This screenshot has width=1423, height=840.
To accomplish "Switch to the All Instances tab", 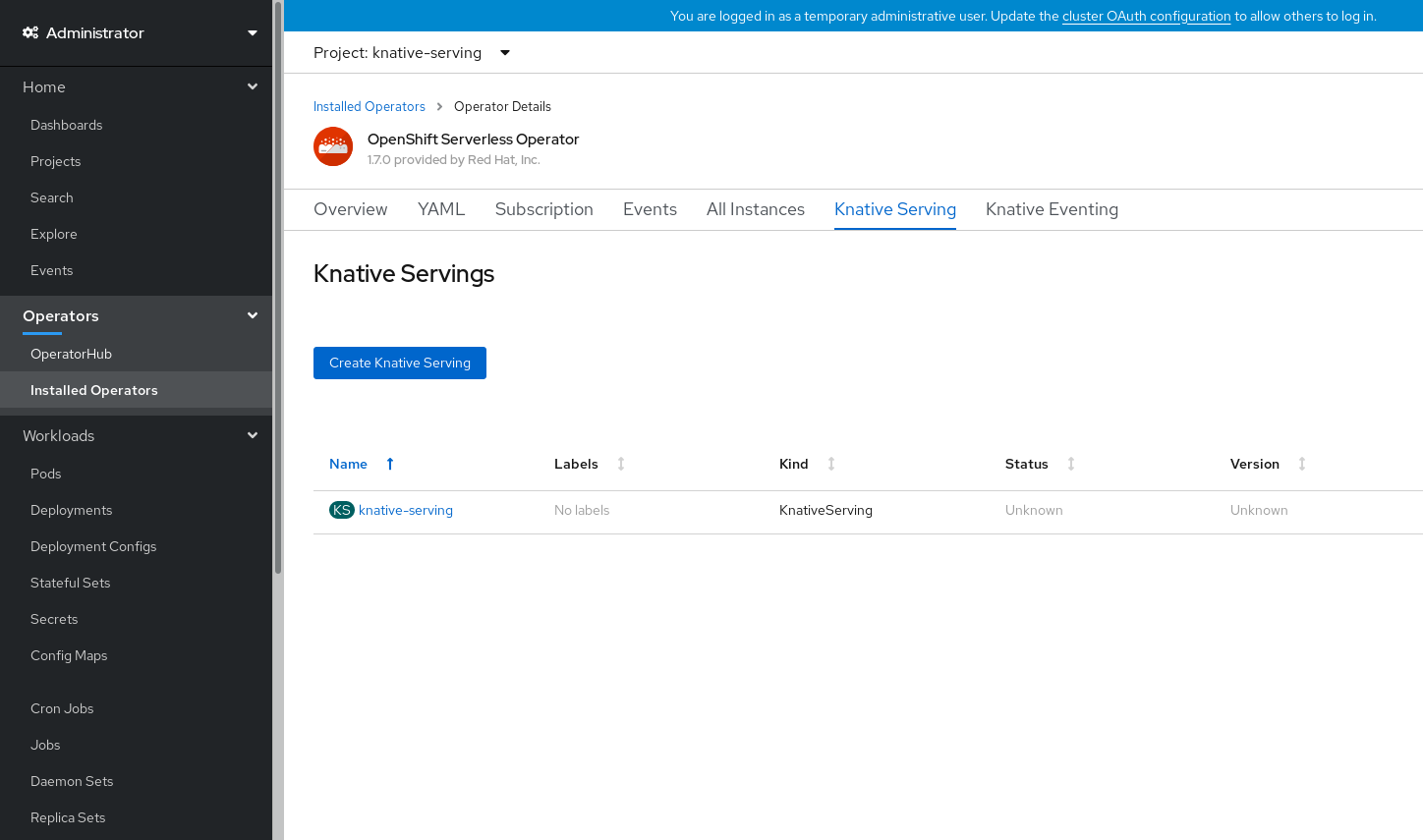I will pyautogui.click(x=756, y=209).
